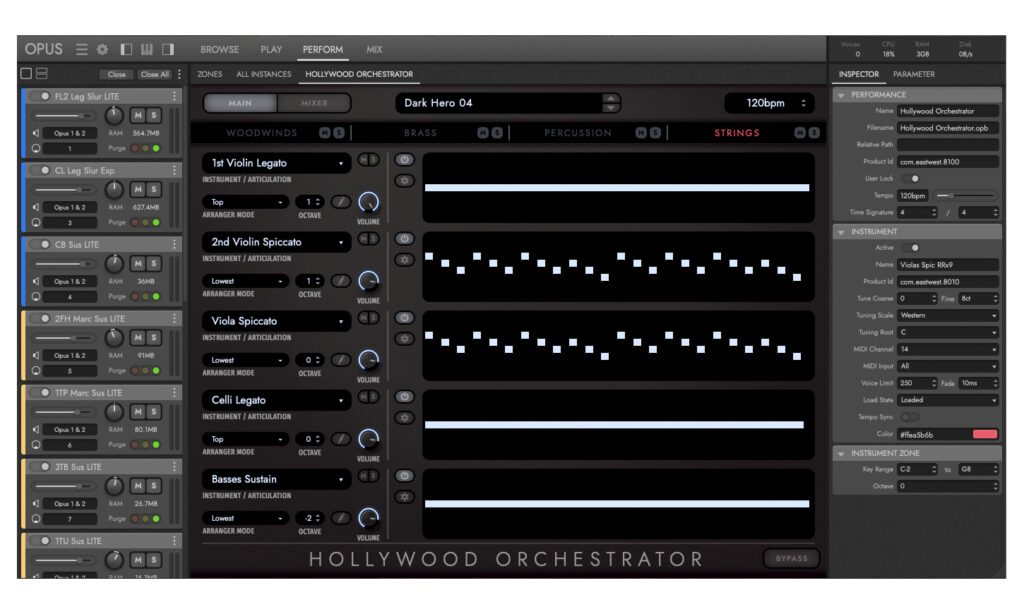Step the Dark Hero 04 preset arrows
Image resolution: width=1024 pixels, height=614 pixels.
611,103
